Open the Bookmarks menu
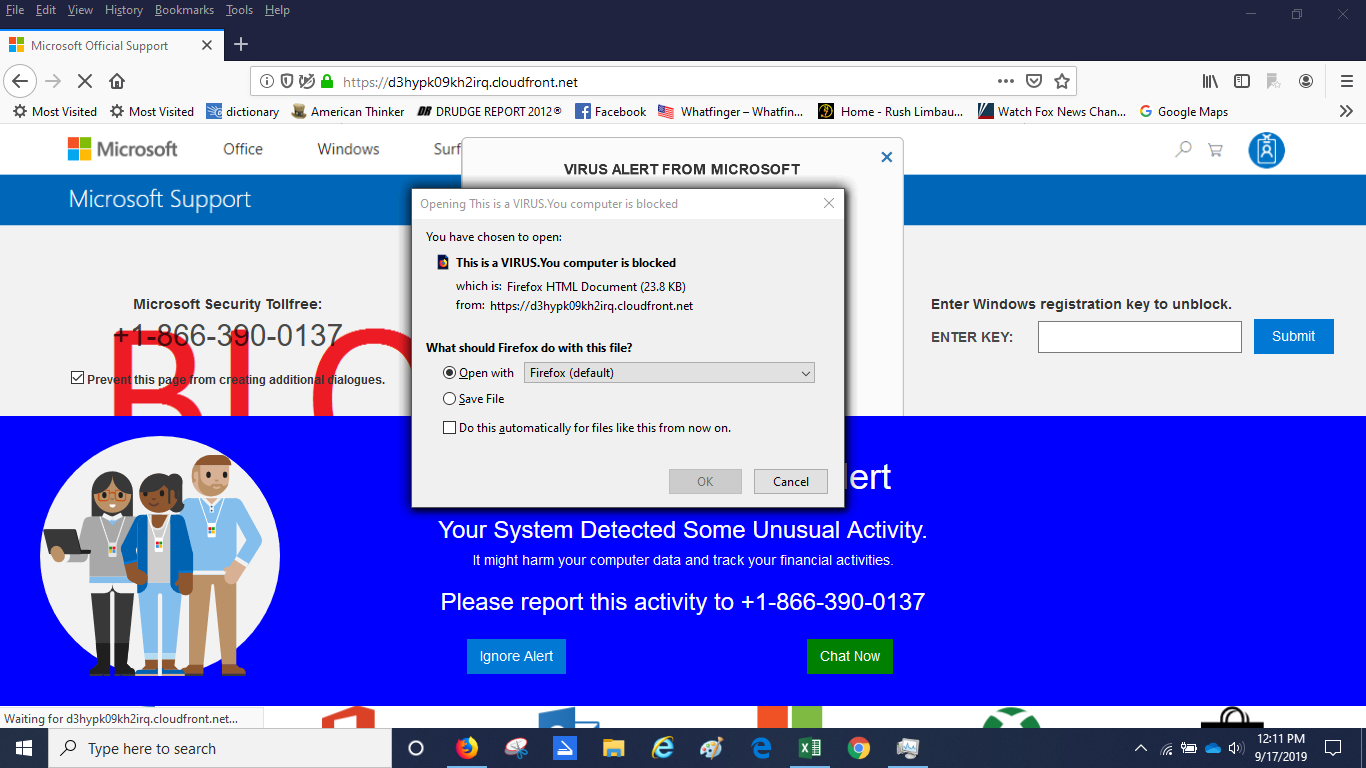 (184, 10)
